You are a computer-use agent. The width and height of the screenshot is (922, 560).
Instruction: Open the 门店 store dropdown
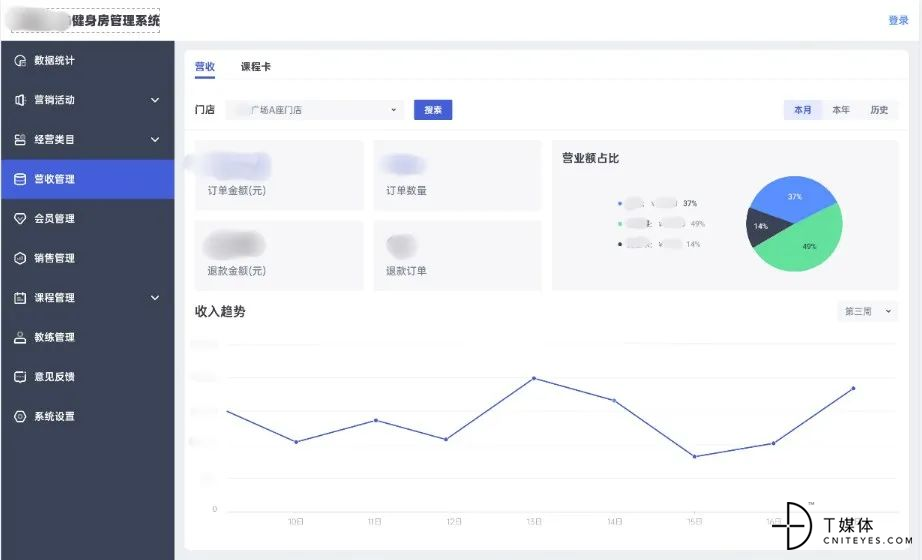click(x=315, y=110)
